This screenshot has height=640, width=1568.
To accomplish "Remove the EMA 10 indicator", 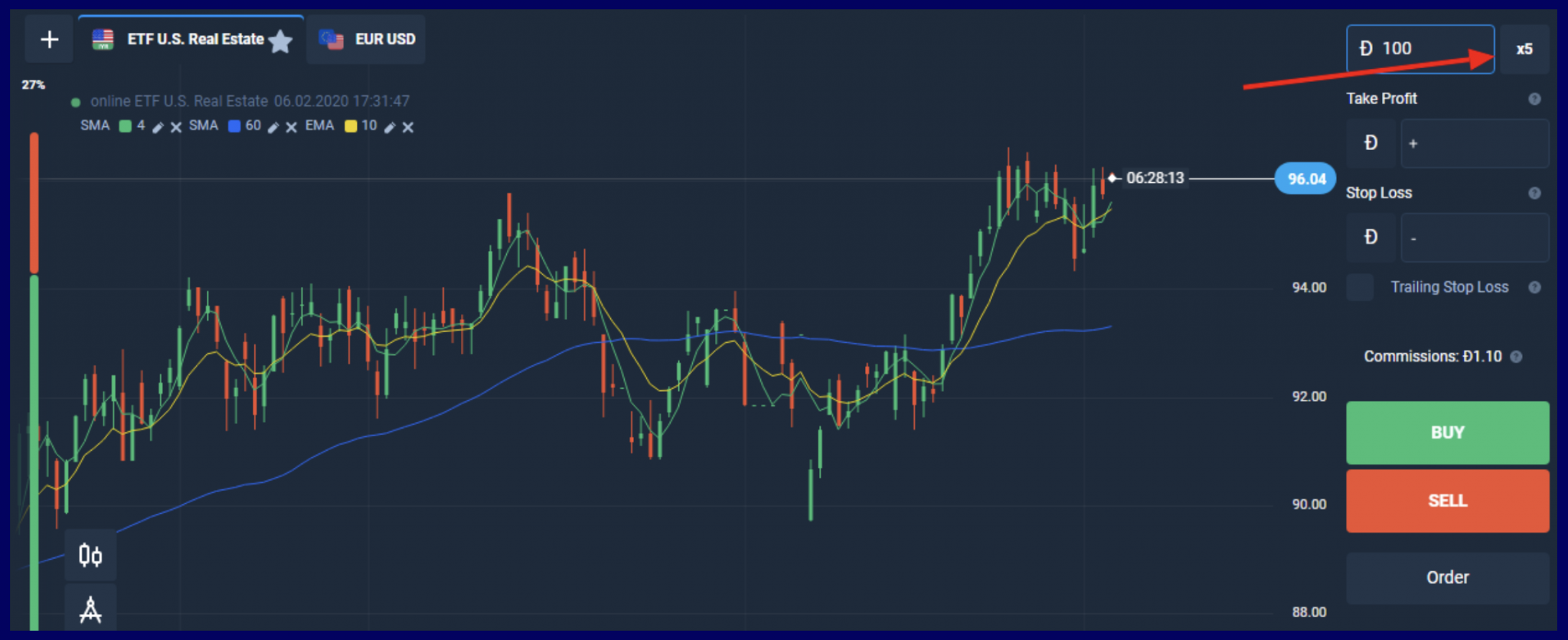I will pyautogui.click(x=408, y=127).
